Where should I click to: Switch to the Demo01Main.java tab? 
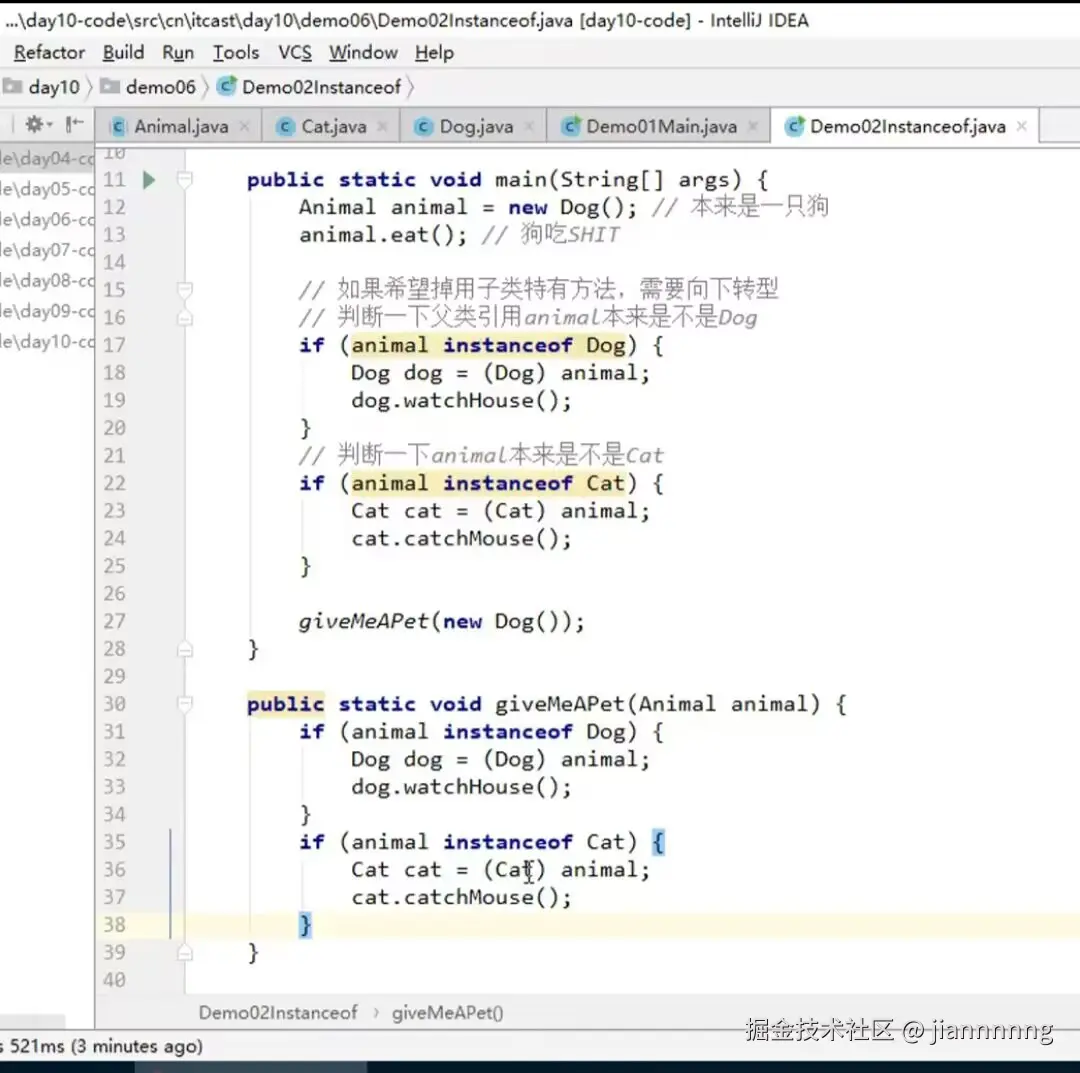(x=661, y=127)
